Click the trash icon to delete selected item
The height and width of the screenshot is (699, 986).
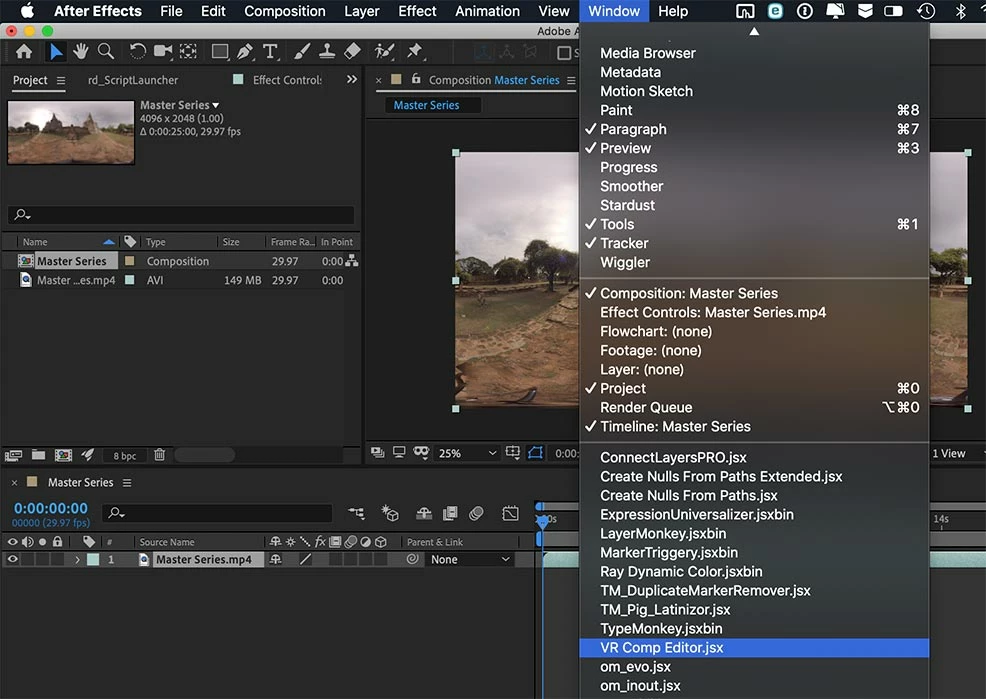[x=160, y=454]
